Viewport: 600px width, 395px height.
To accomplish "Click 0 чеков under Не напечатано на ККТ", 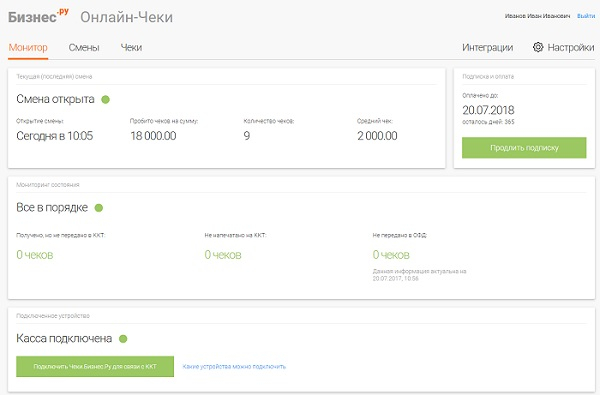I will (x=223, y=255).
